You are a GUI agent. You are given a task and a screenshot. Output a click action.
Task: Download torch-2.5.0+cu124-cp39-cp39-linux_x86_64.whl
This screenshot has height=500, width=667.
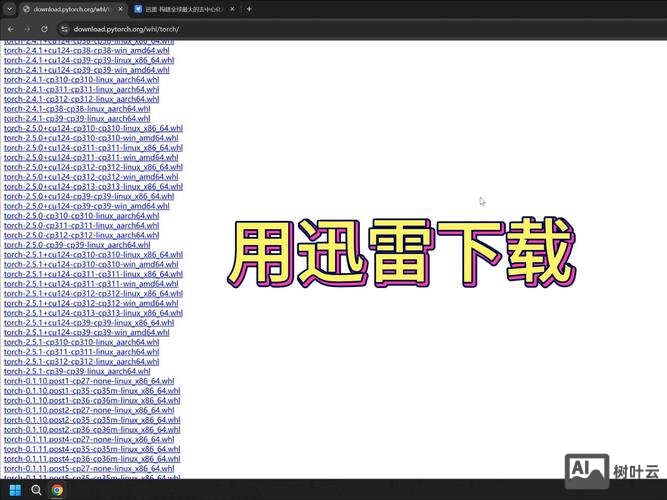pos(89,196)
